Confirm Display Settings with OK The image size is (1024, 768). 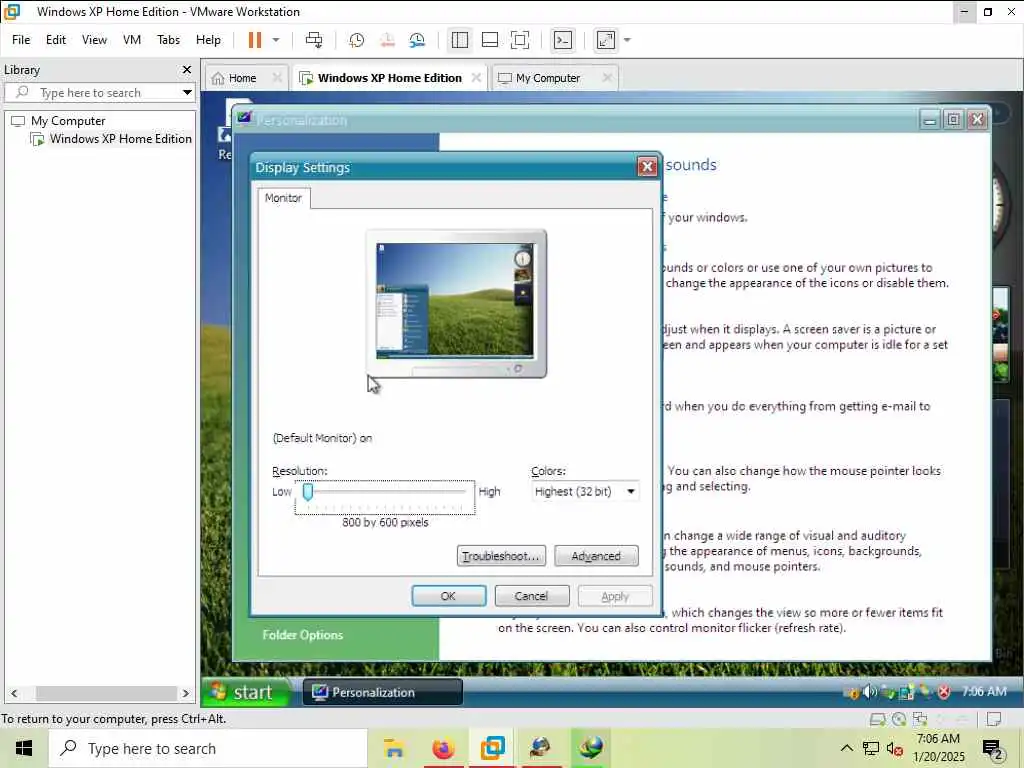(x=449, y=596)
